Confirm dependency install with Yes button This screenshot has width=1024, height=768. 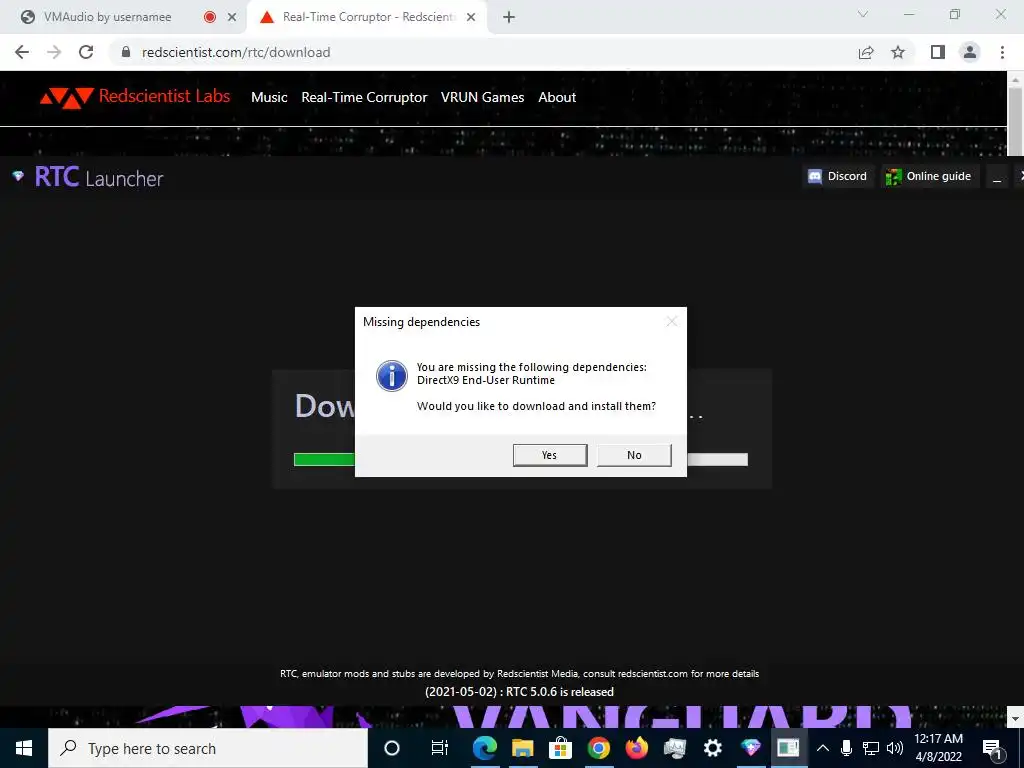tap(550, 455)
